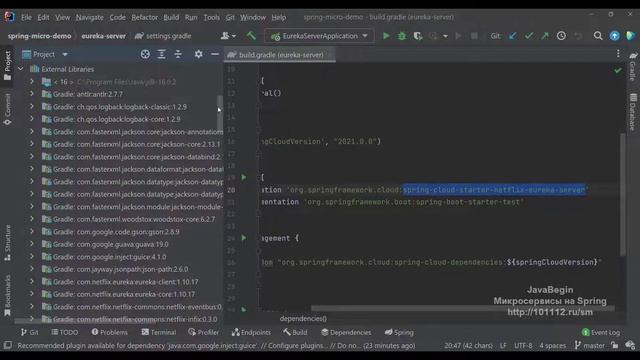Image resolution: width=640 pixels, height=360 pixels.
Task: Click master branch widget in status bar
Action: tap(589, 345)
